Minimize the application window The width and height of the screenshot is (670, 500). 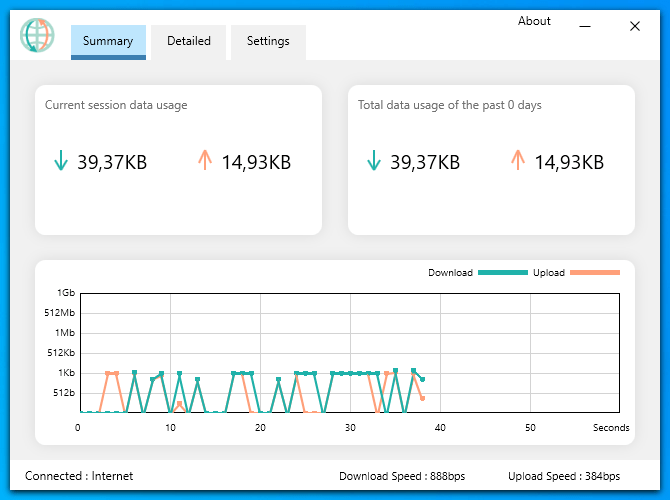(585, 27)
